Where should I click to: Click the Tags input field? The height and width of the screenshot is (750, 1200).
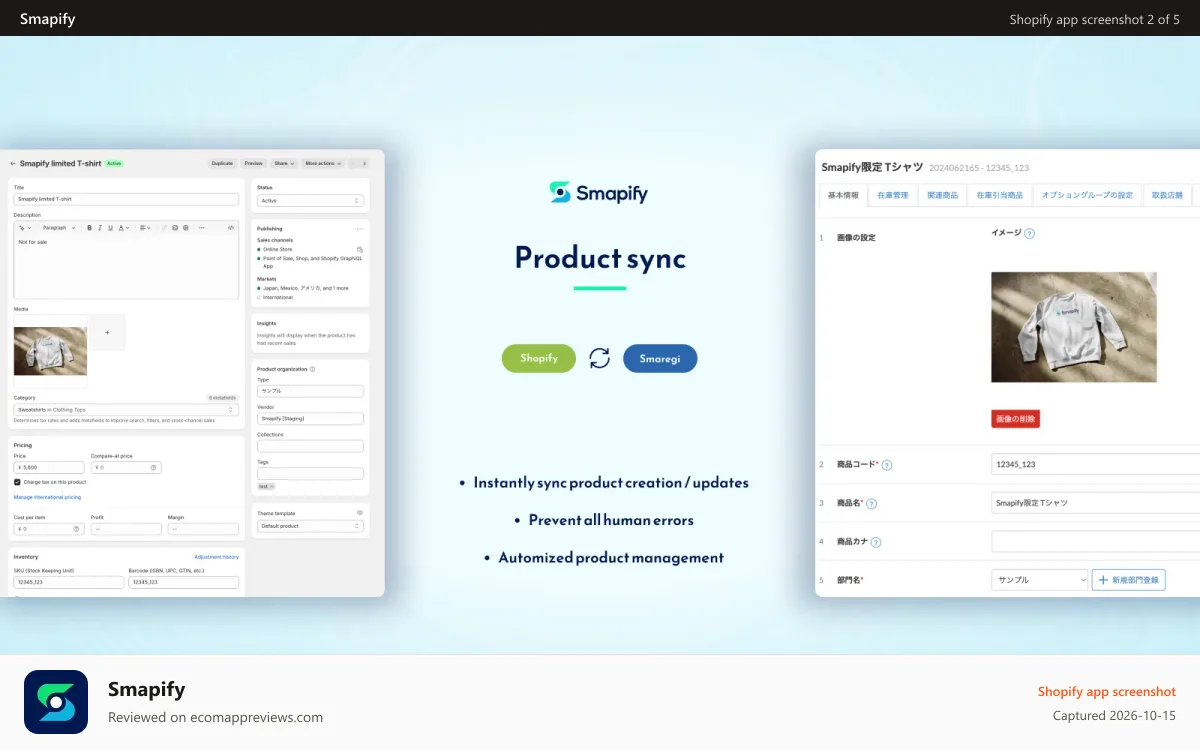point(310,473)
